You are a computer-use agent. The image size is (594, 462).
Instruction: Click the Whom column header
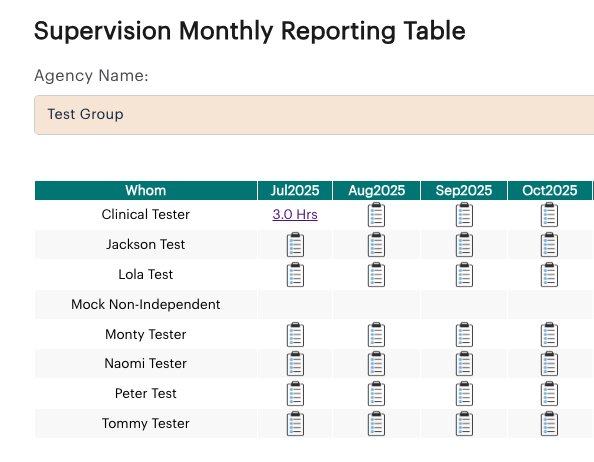[x=146, y=190]
